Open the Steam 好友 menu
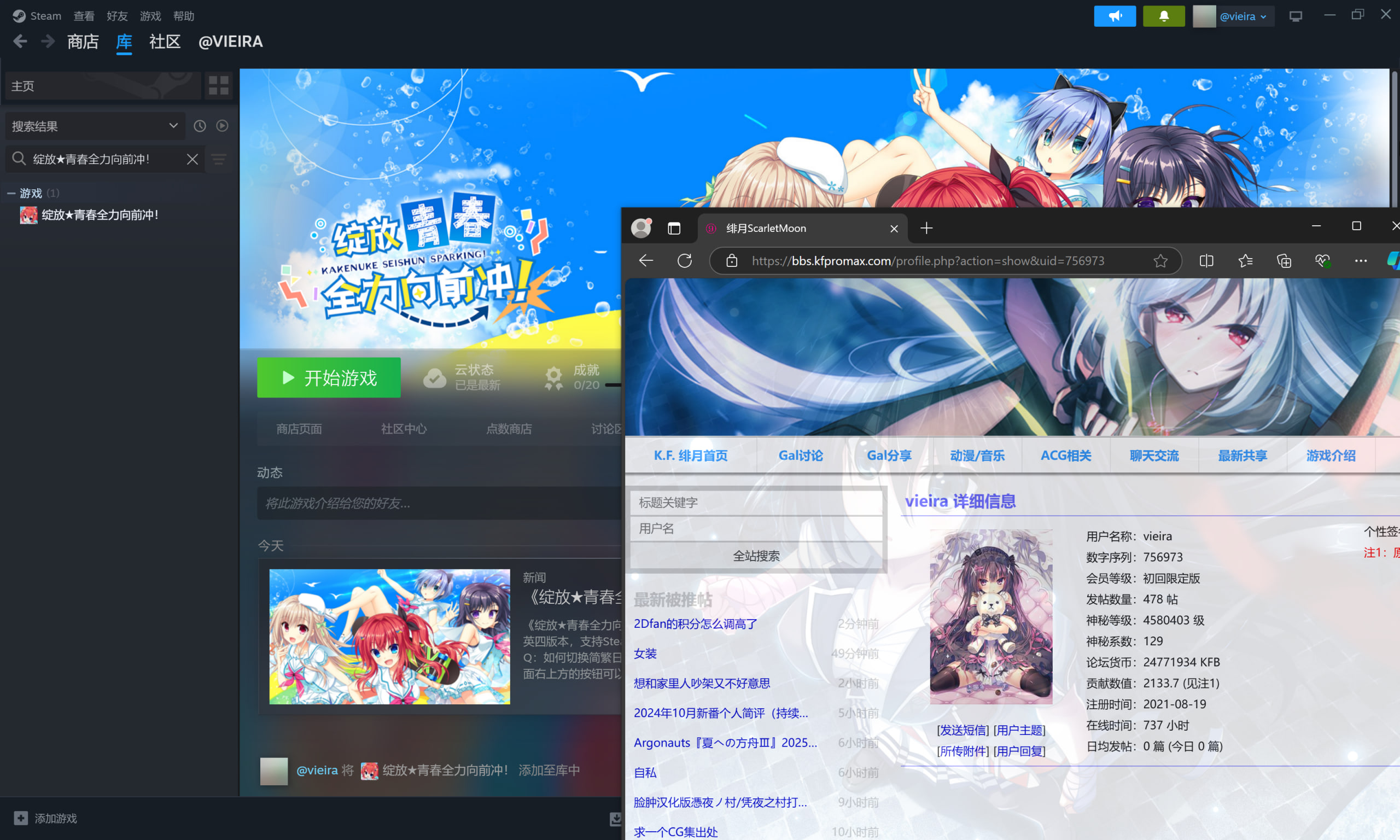 pos(117,16)
